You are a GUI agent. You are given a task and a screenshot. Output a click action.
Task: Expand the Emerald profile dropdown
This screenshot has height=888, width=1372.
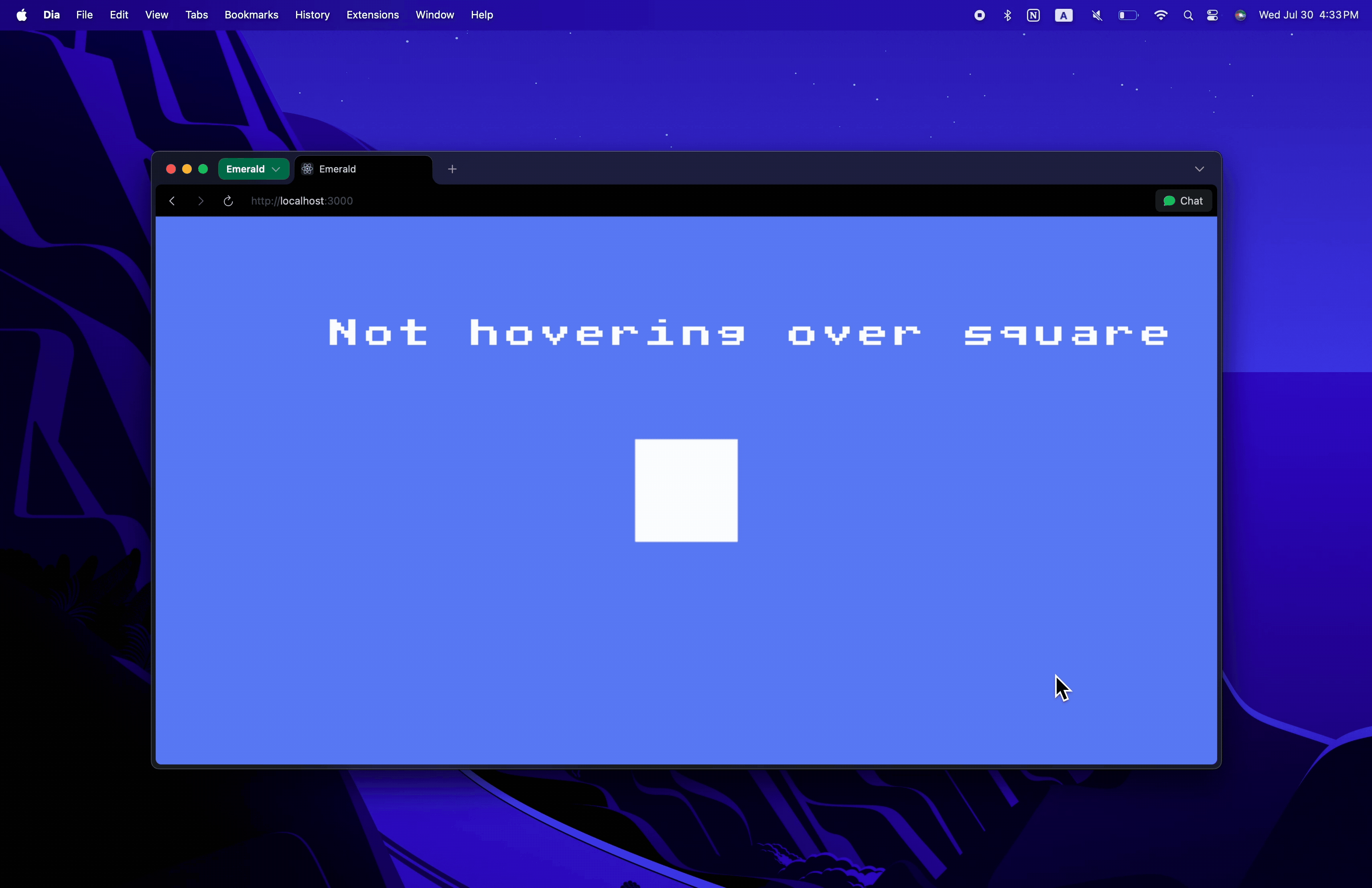tap(254, 169)
